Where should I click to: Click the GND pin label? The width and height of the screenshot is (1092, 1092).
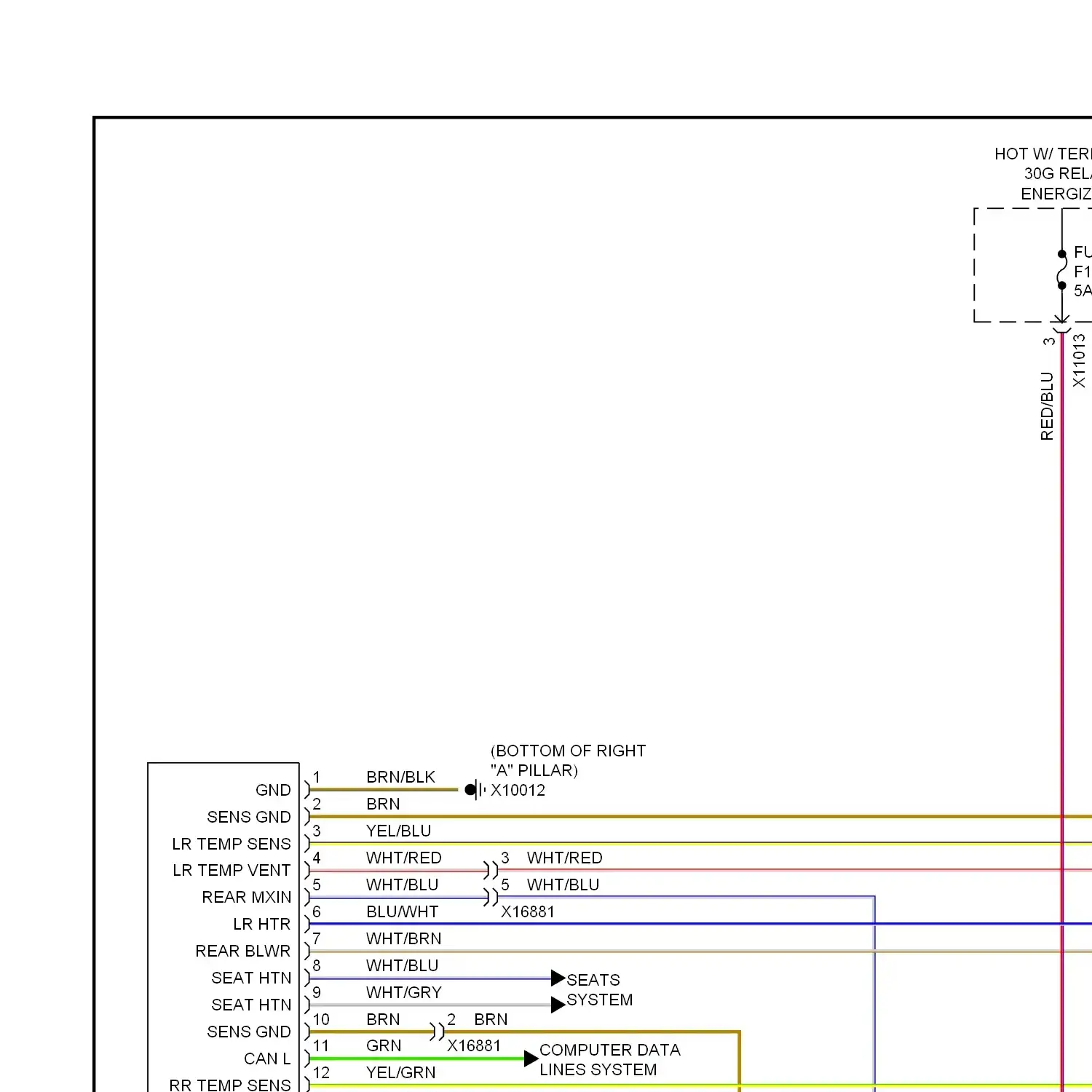[x=273, y=790]
